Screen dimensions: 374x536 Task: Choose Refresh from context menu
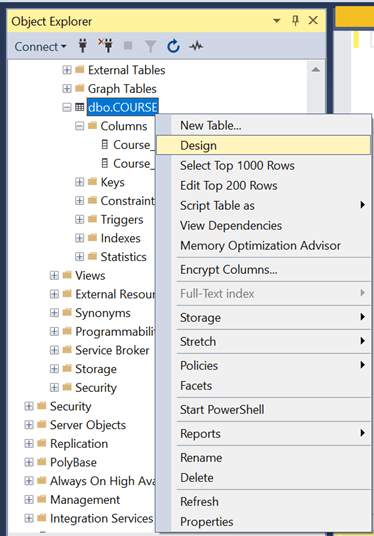264,501
